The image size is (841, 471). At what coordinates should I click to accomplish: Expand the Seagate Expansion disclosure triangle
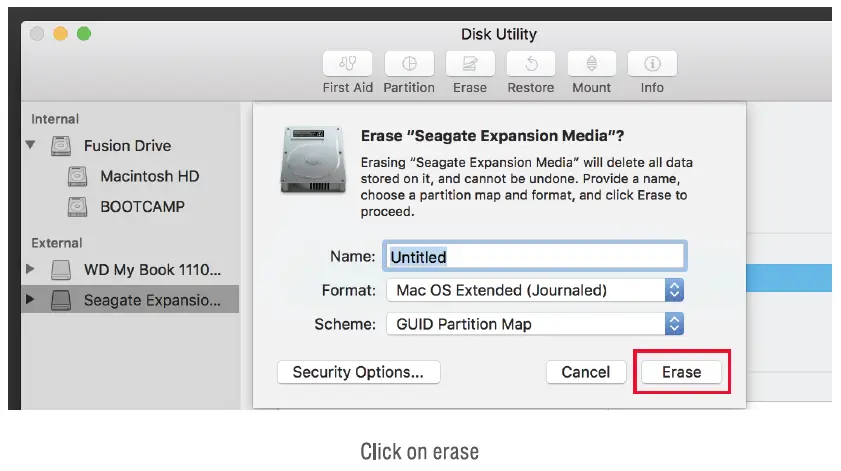(30, 299)
